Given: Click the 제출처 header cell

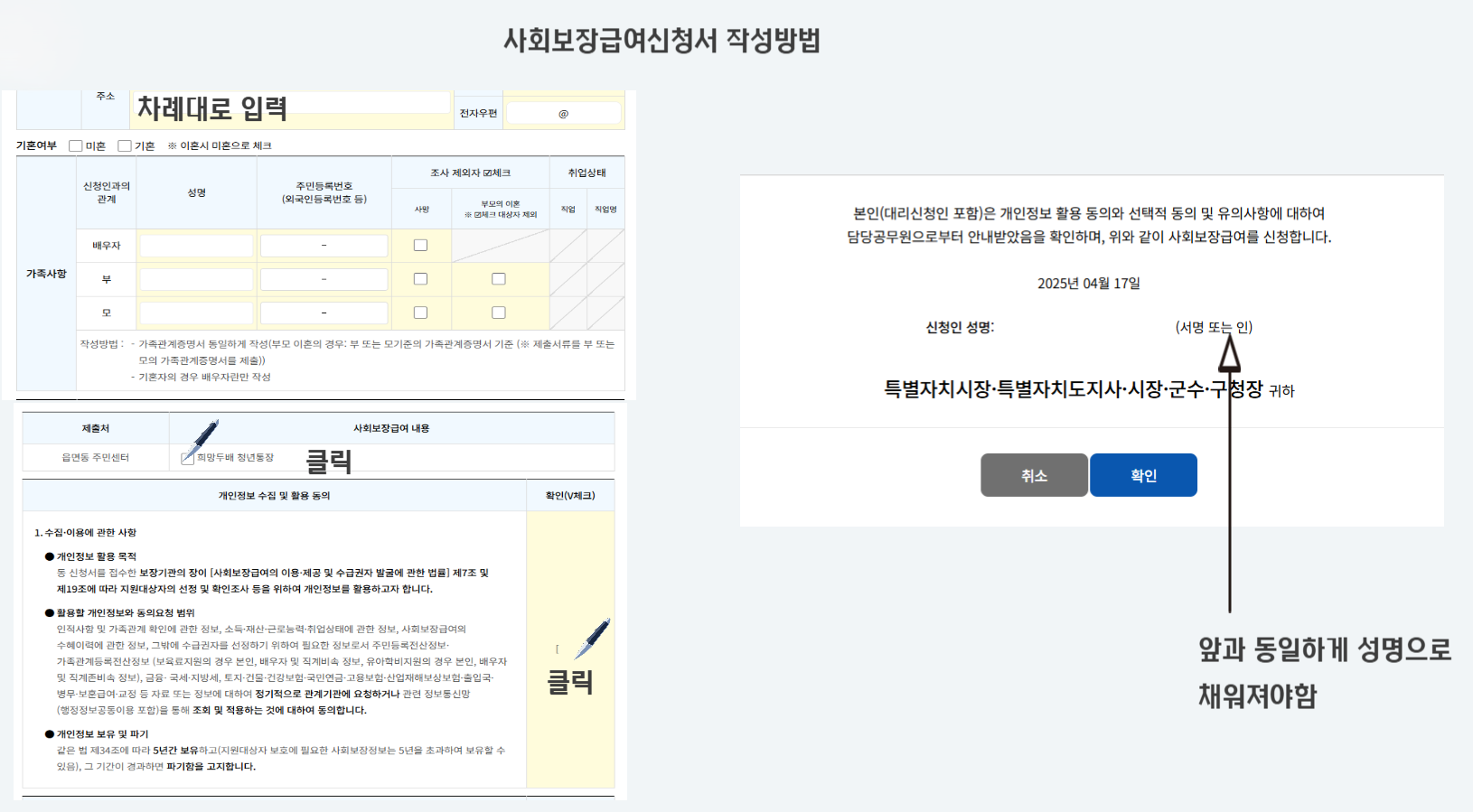Looking at the screenshot, I should (x=95, y=428).
